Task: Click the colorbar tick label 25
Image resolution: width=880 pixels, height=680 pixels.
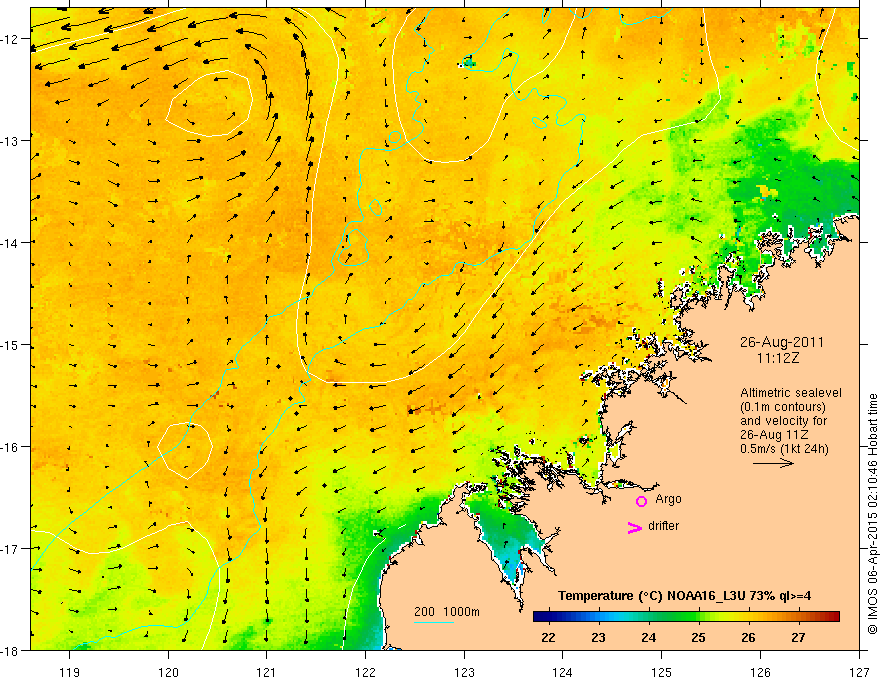Action: [x=698, y=637]
